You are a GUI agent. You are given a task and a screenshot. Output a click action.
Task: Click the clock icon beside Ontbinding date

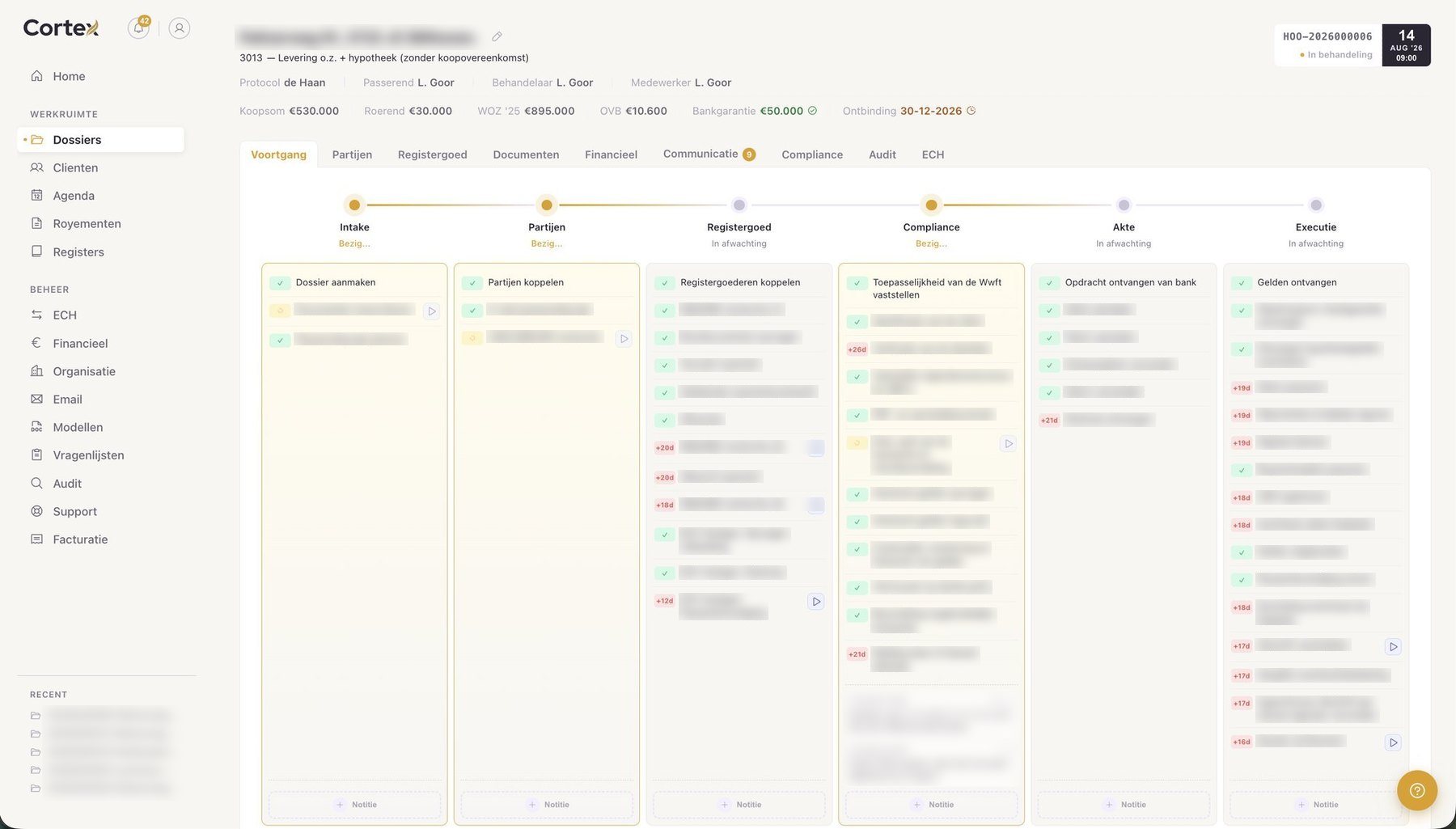click(x=971, y=111)
